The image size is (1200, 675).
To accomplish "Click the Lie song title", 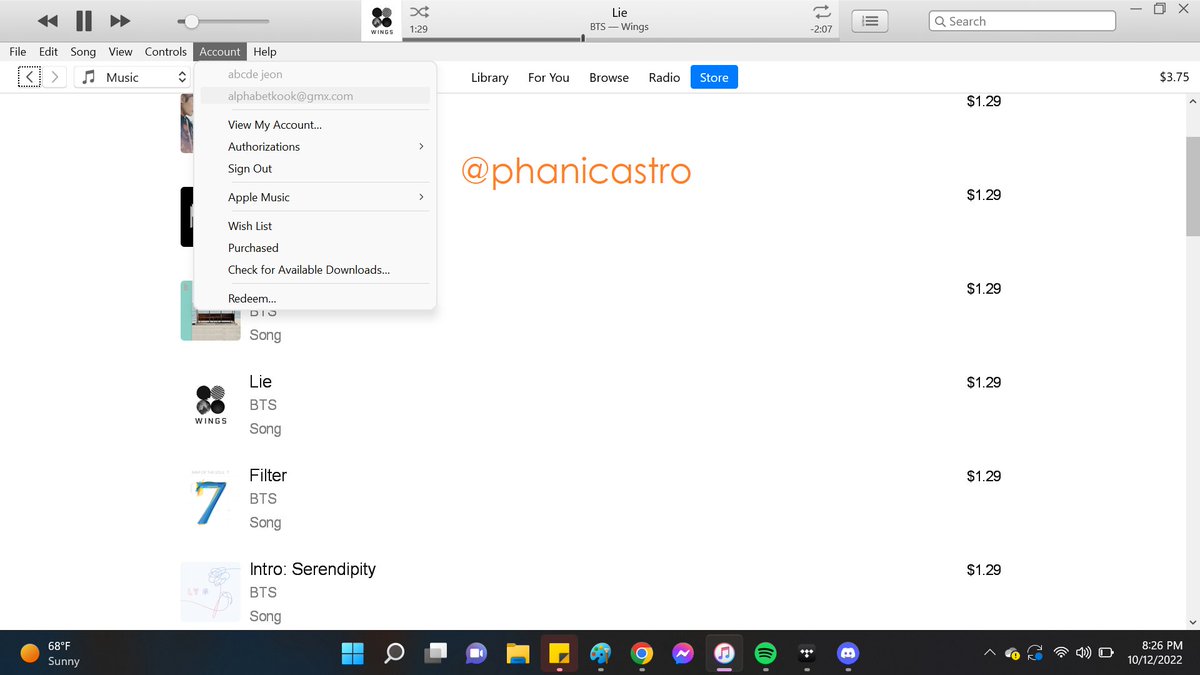I will click(x=260, y=382).
